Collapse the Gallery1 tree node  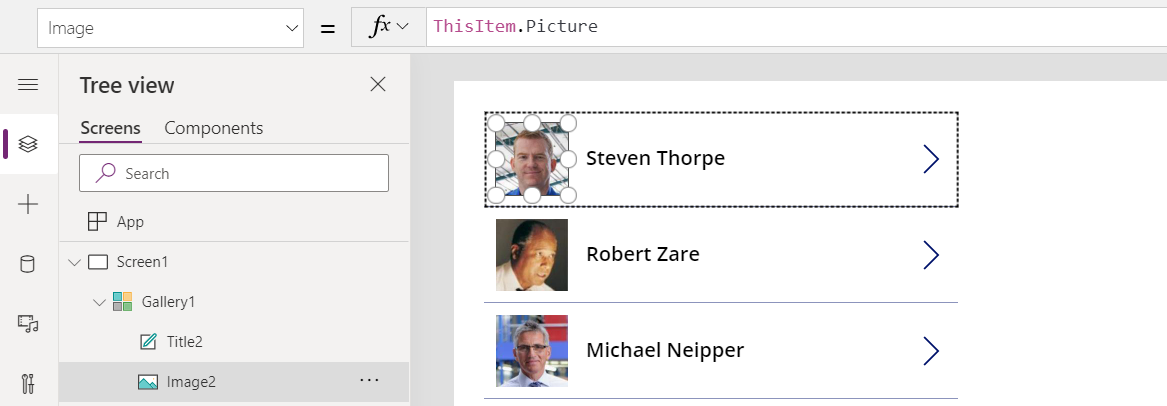(98, 302)
